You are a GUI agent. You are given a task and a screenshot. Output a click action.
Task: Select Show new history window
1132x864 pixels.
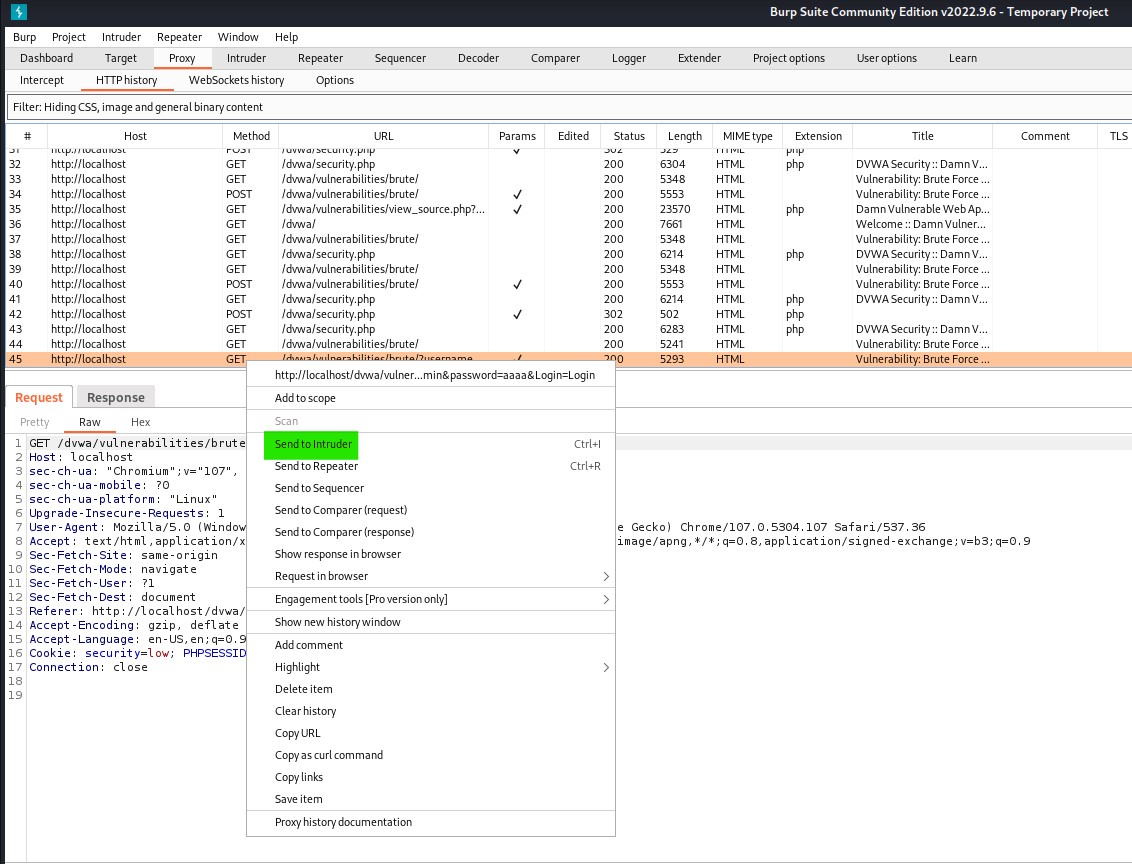431,622
